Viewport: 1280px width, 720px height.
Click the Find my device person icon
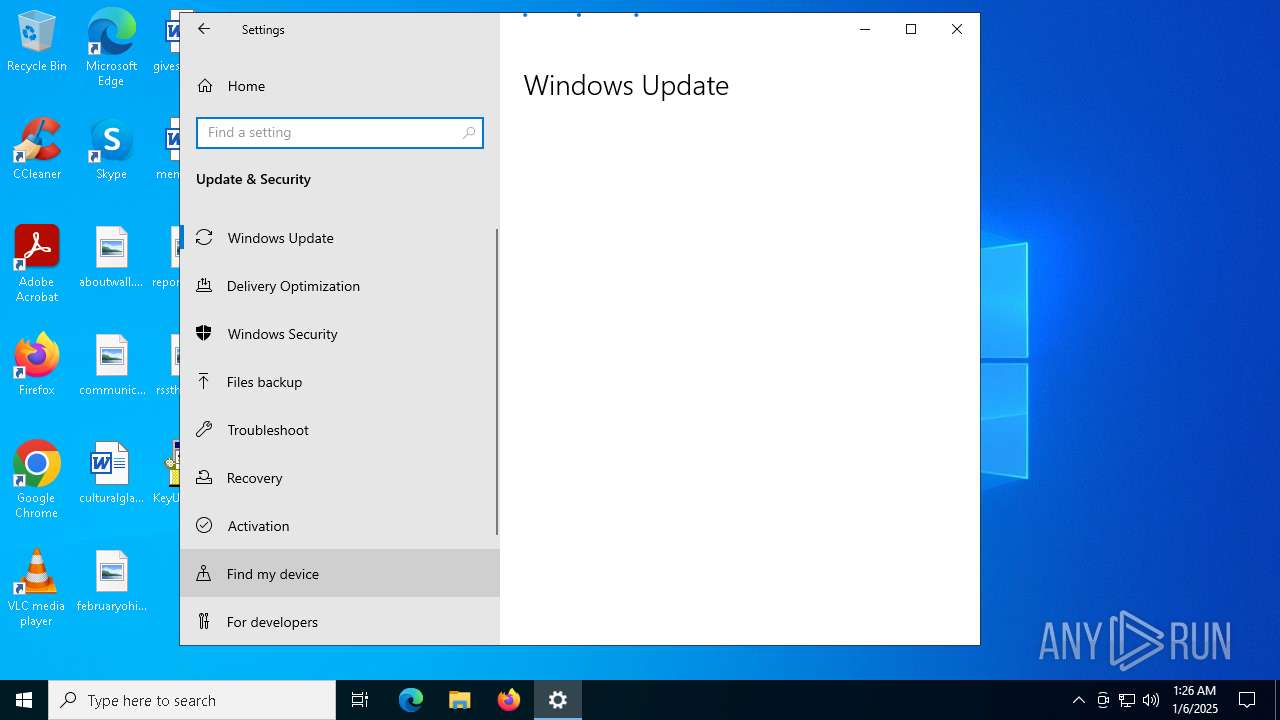click(204, 574)
